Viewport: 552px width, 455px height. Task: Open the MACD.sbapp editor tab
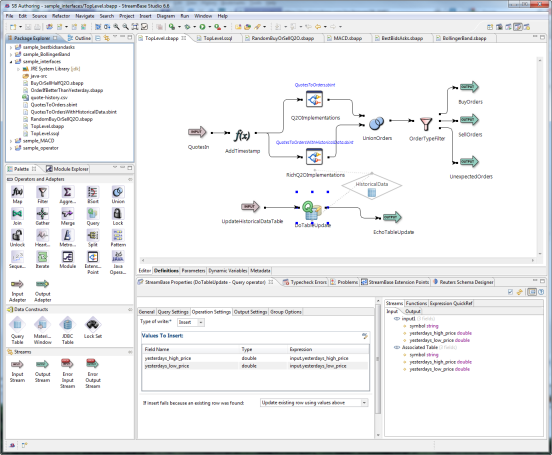347,38
